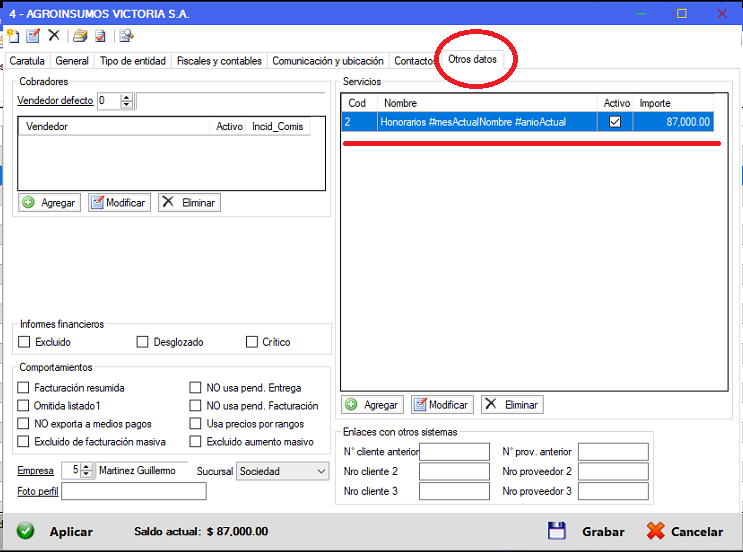
Task: Click the green Aplicar checkmark icon
Action: 26,531
